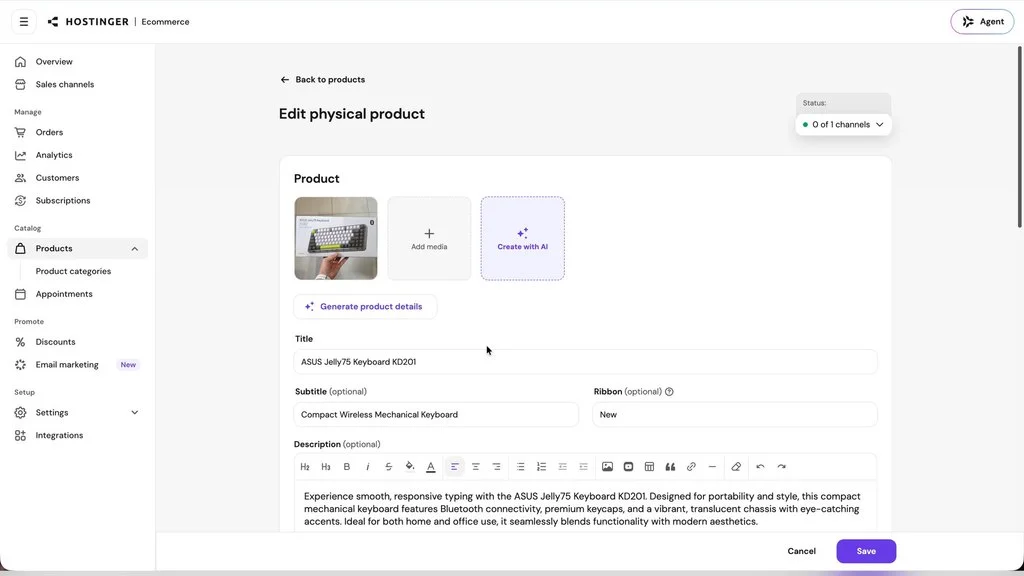Collapse the Products submenu chevron

[135, 249]
